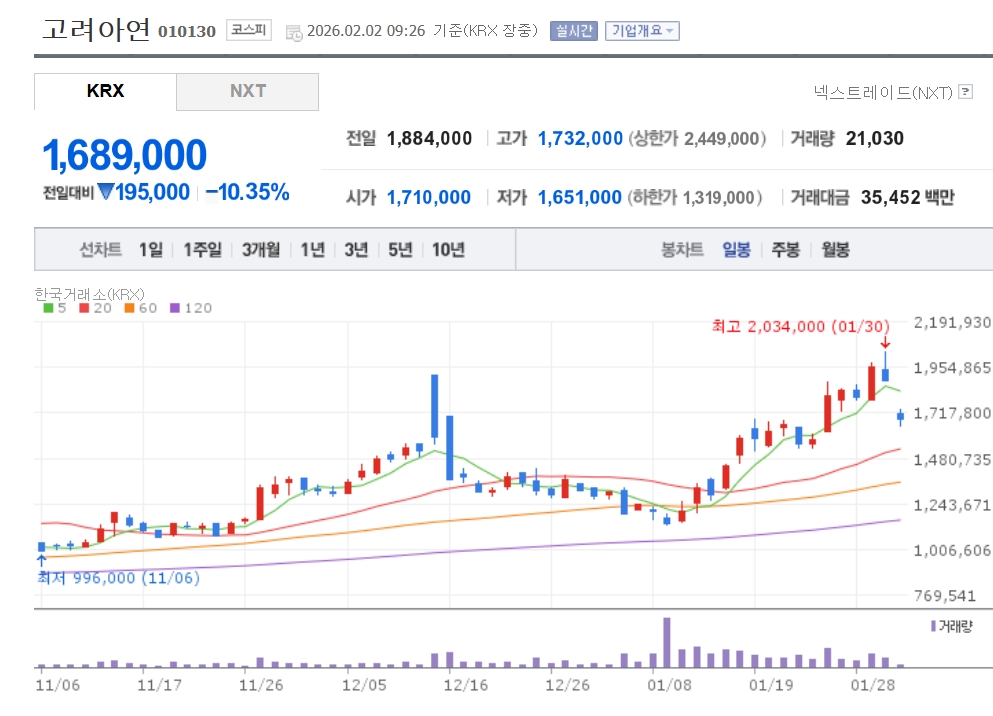993x716 pixels.
Task: Click the calendar clock icon beside the date
Action: [x=294, y=32]
